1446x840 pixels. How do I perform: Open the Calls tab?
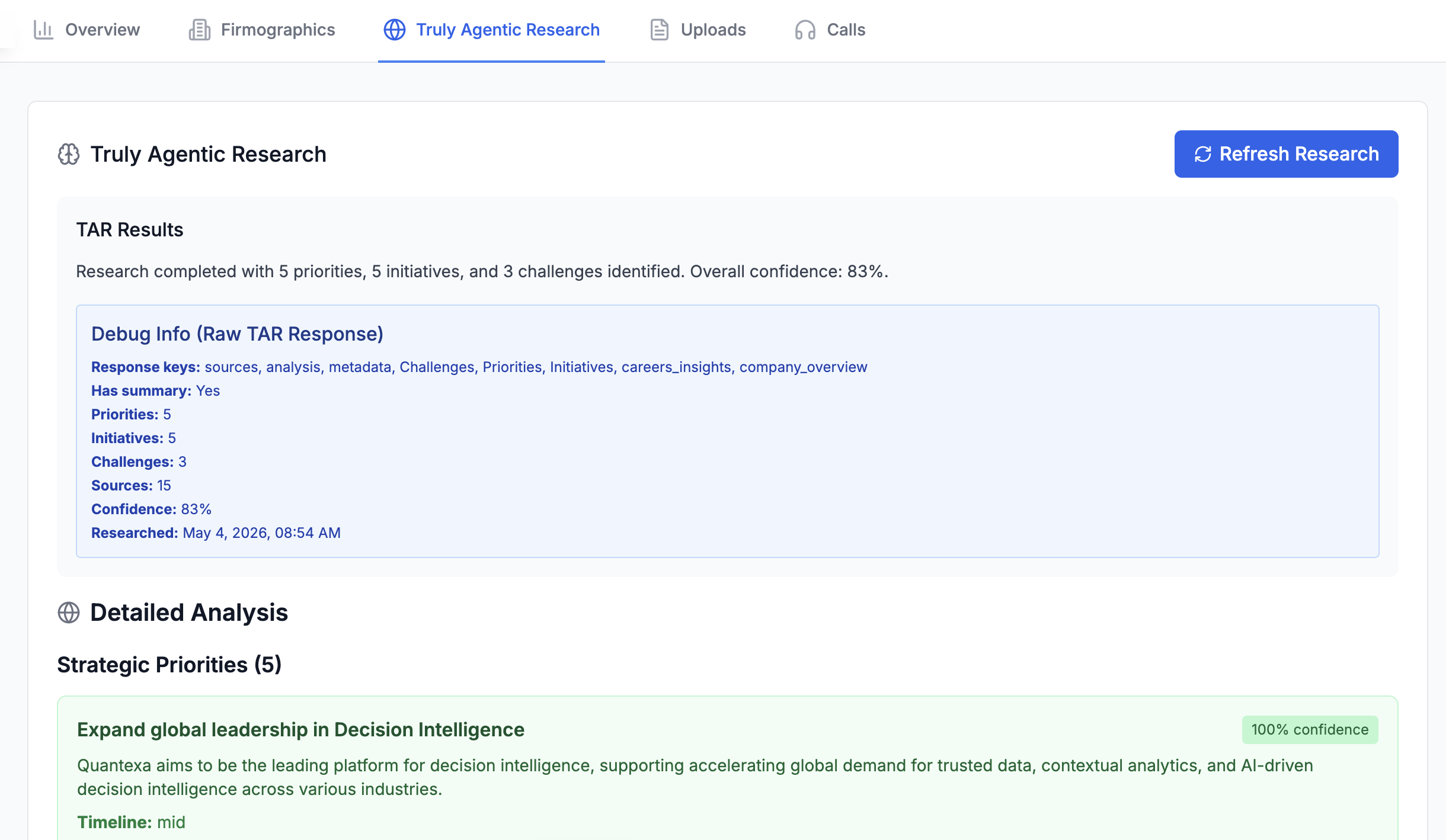pyautogui.click(x=830, y=30)
